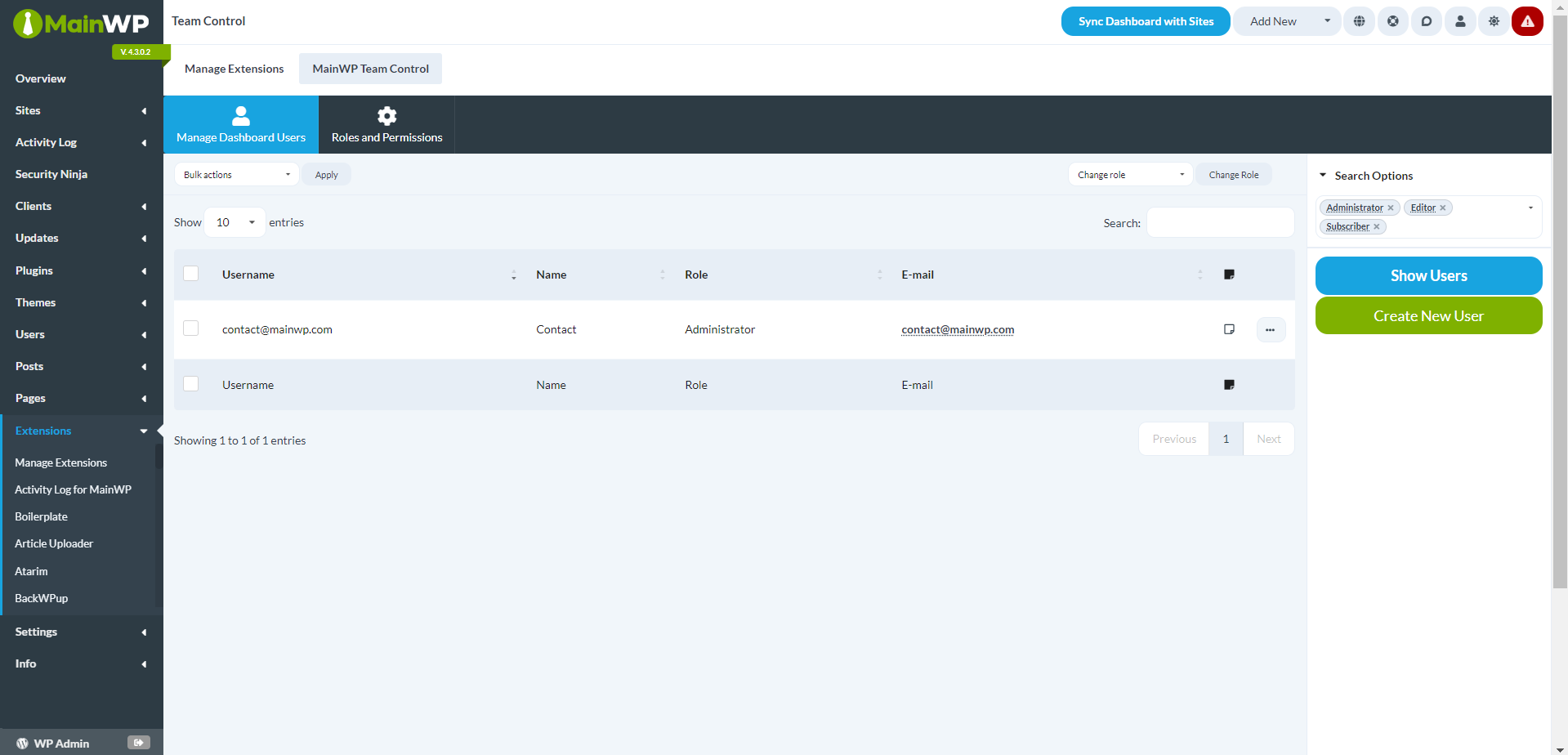Sort table by Username column arrows
Image resolution: width=1568 pixels, height=755 pixels.
pos(513,275)
